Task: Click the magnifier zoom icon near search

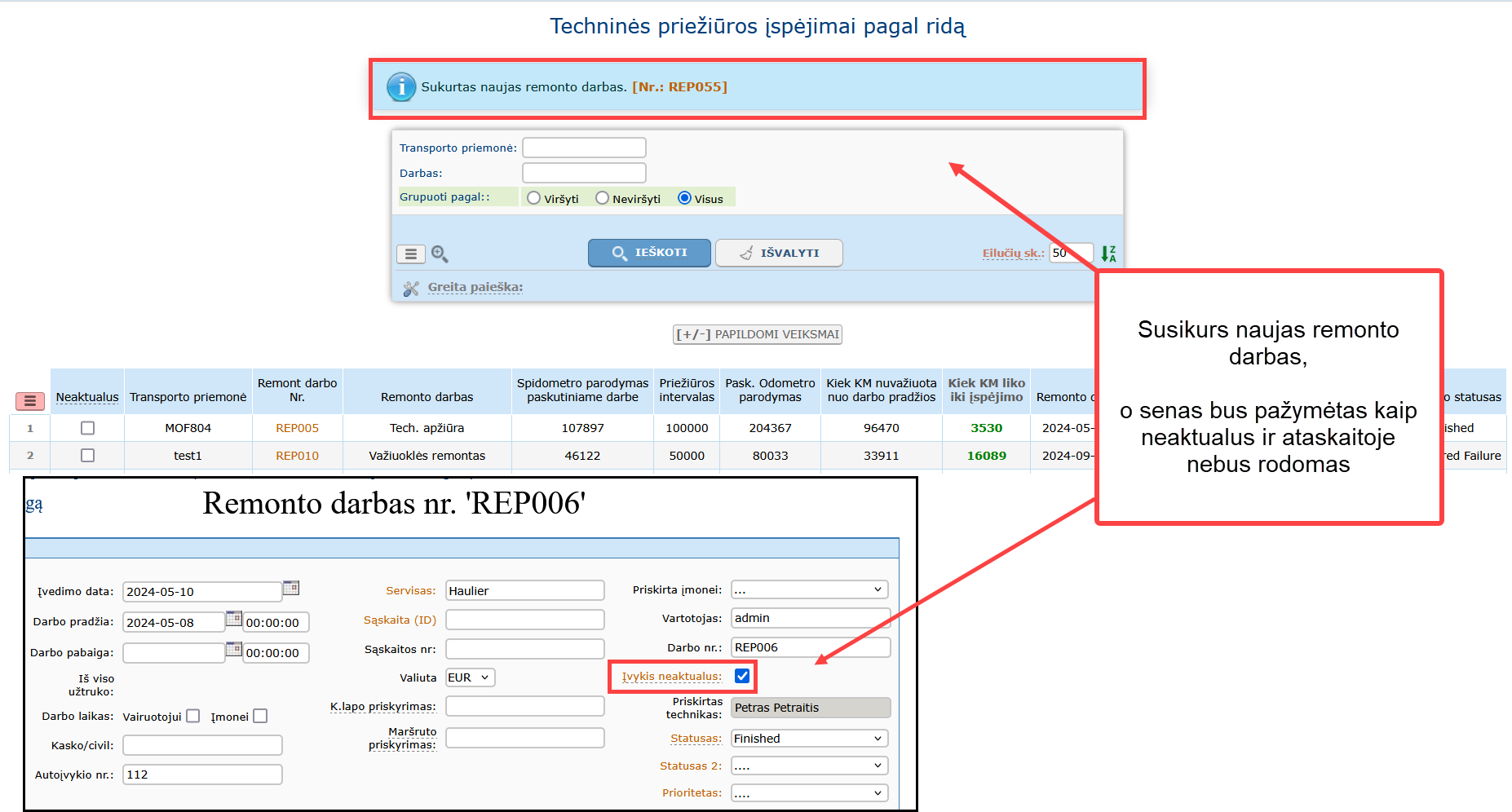Action: pos(440,254)
